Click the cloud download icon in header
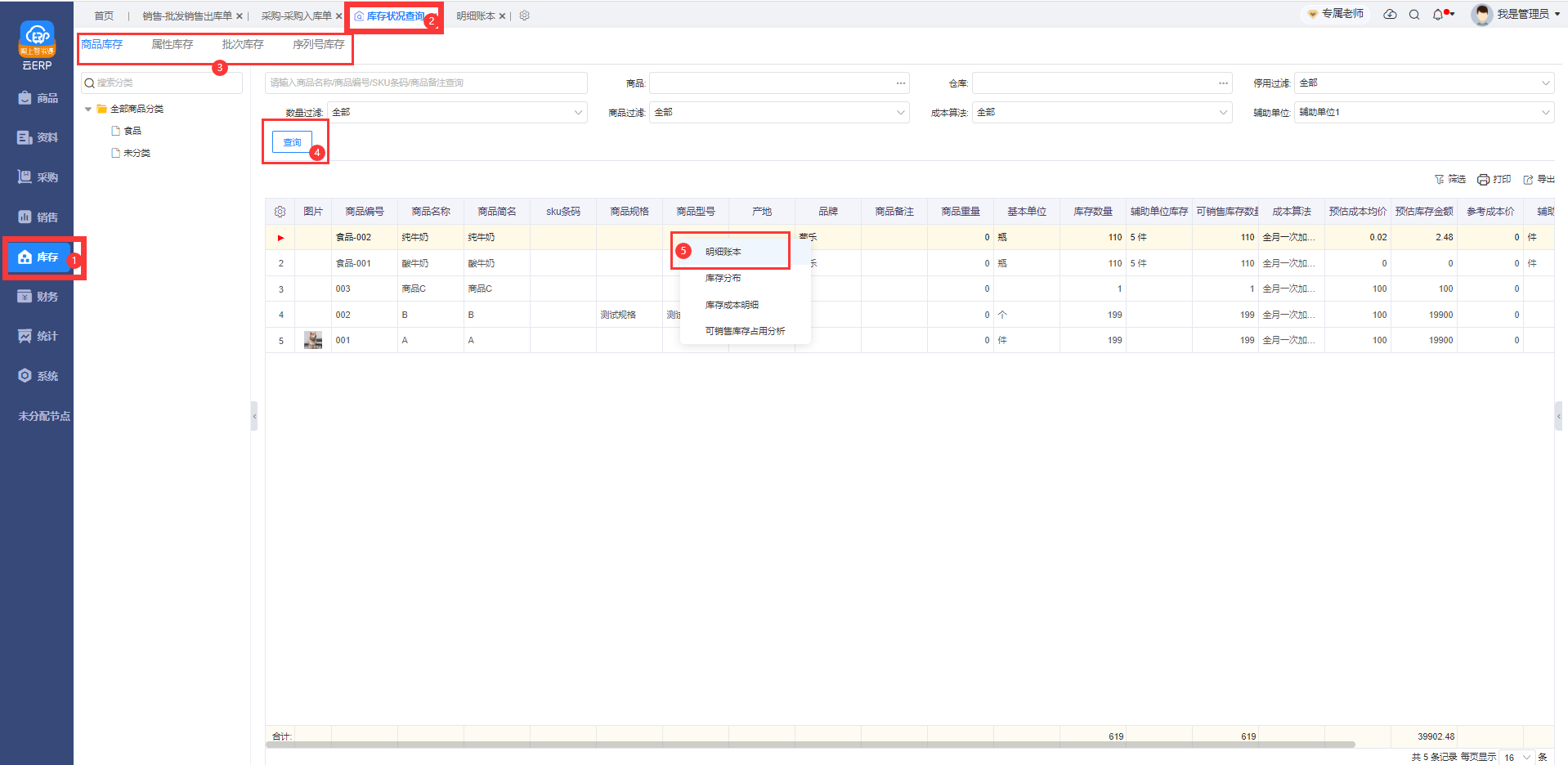 (x=1390, y=15)
